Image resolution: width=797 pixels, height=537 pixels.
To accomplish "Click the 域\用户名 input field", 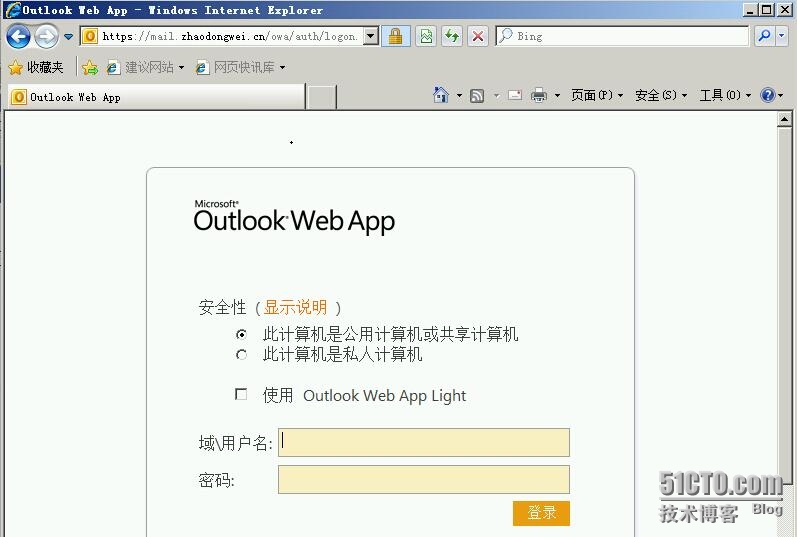I will [x=424, y=442].
